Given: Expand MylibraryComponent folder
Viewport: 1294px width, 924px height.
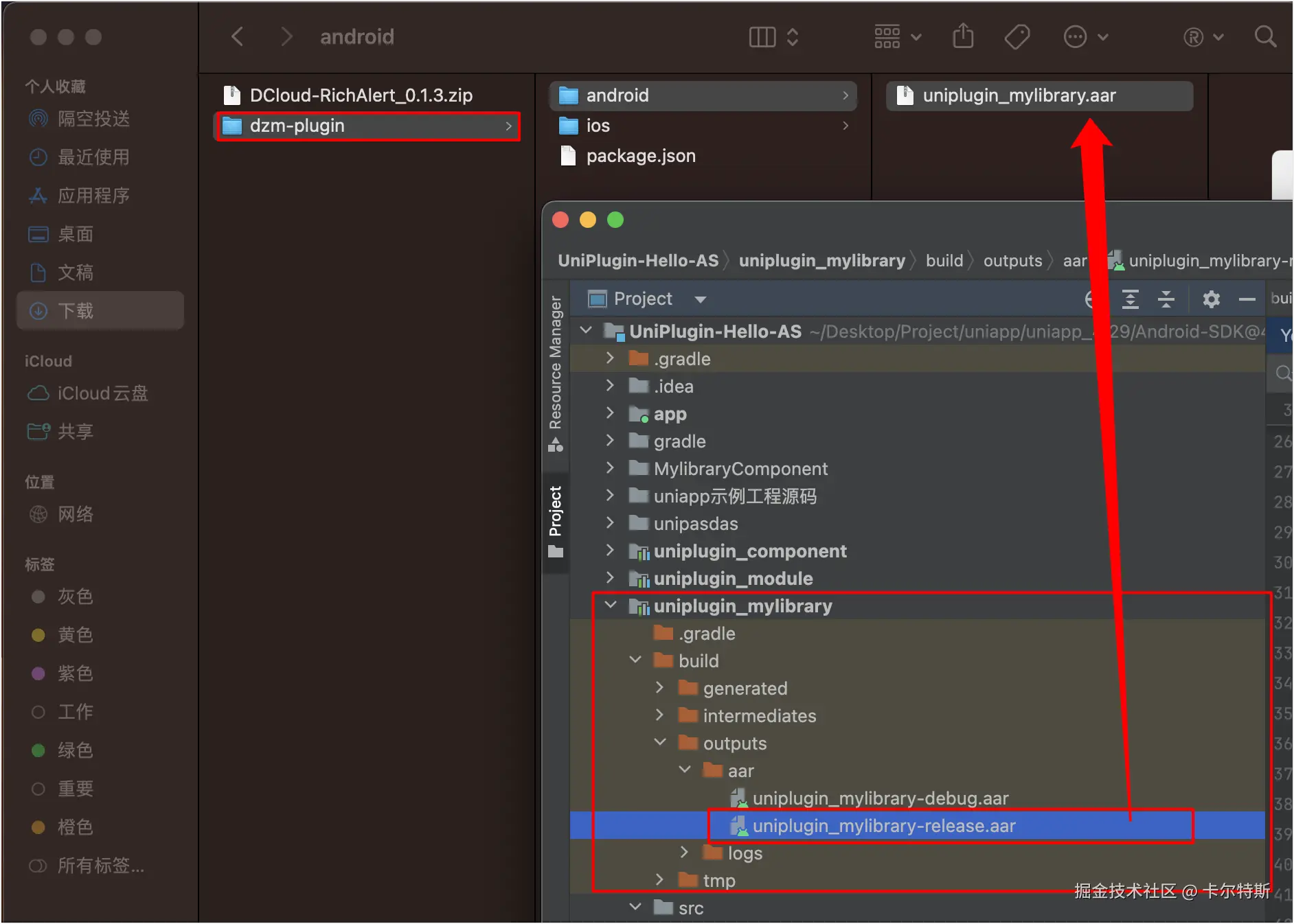Looking at the screenshot, I should tap(610, 468).
